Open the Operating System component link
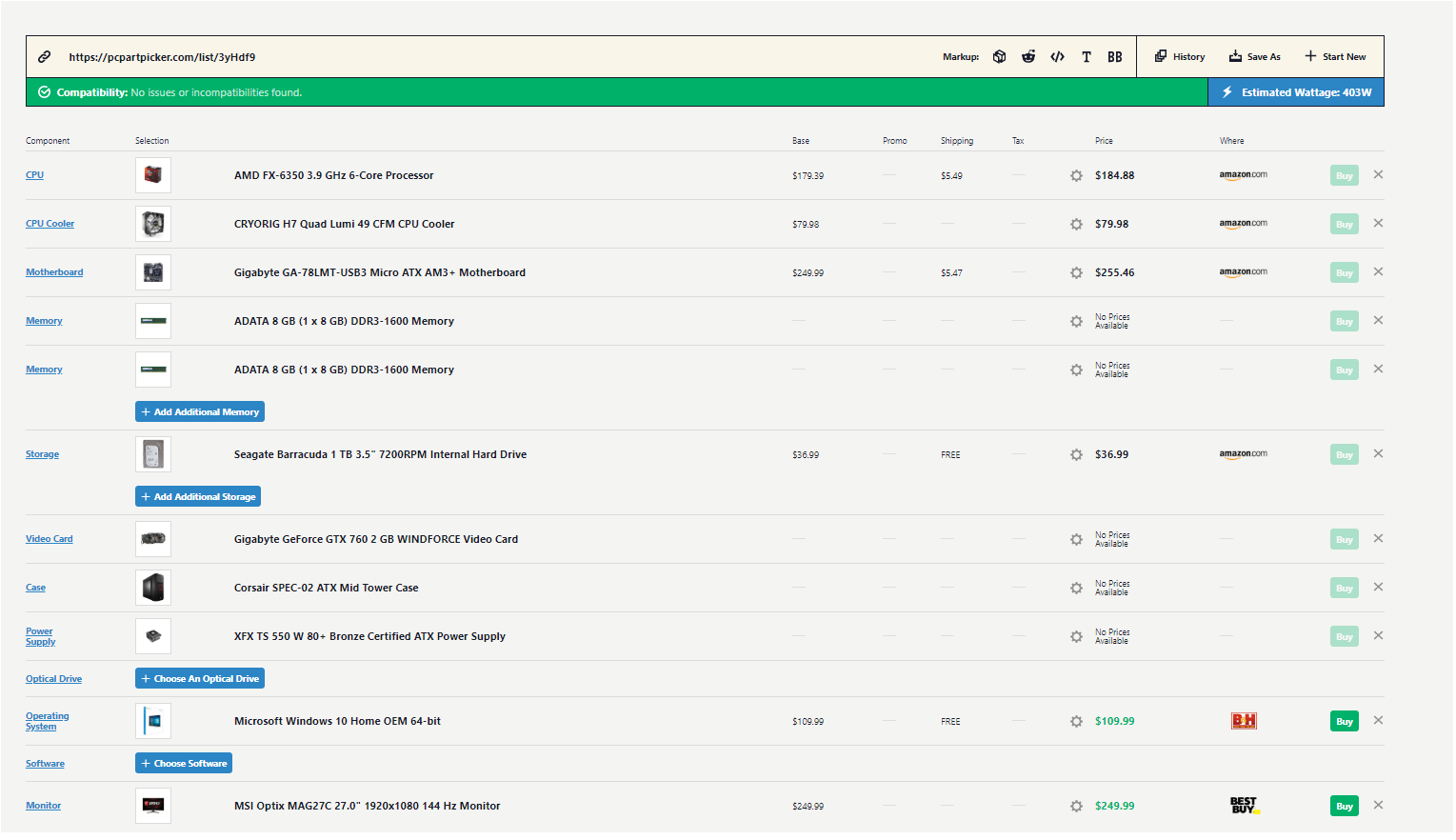 tap(47, 722)
